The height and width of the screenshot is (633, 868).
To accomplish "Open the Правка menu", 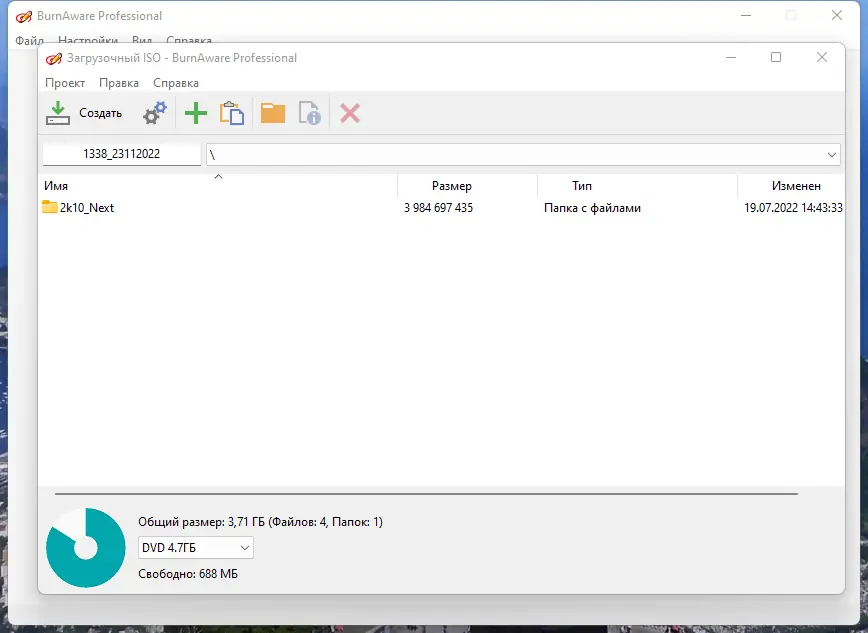I will click(x=118, y=83).
